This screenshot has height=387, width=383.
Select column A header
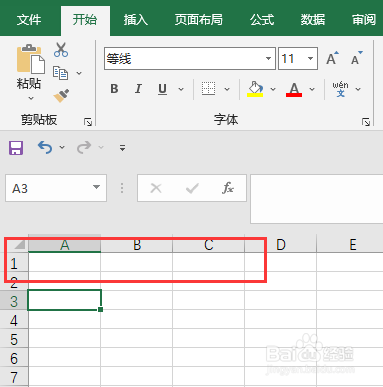point(65,245)
